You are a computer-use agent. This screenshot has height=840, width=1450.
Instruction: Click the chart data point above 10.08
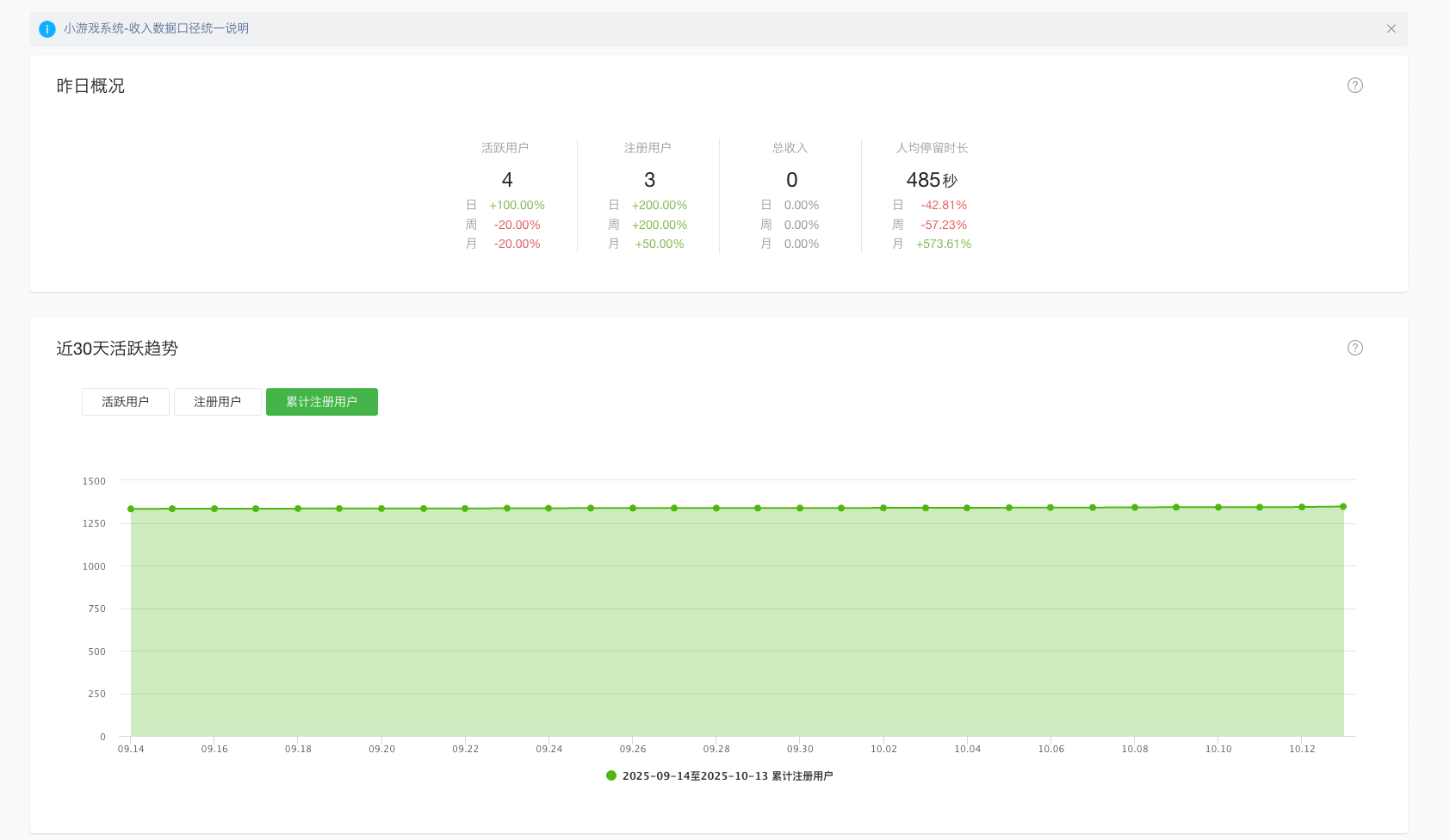1135,507
